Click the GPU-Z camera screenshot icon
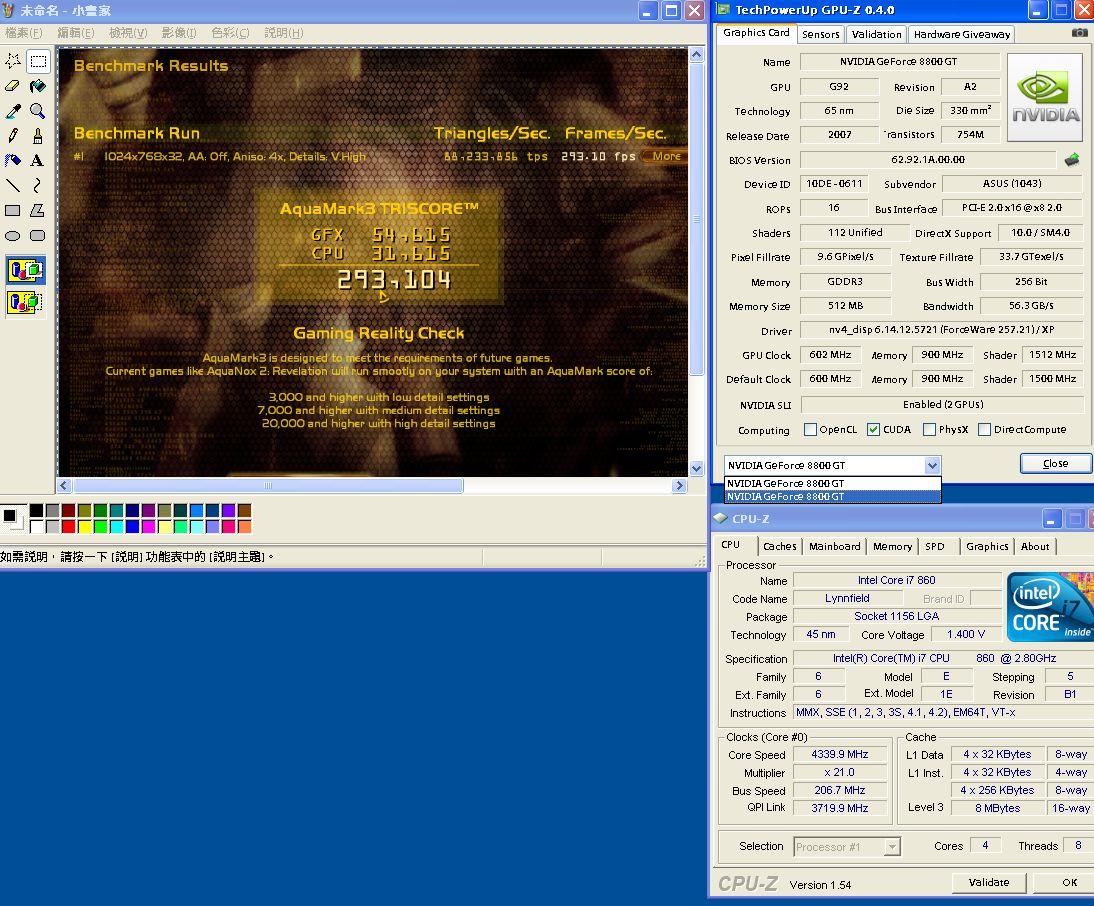 [x=1079, y=33]
